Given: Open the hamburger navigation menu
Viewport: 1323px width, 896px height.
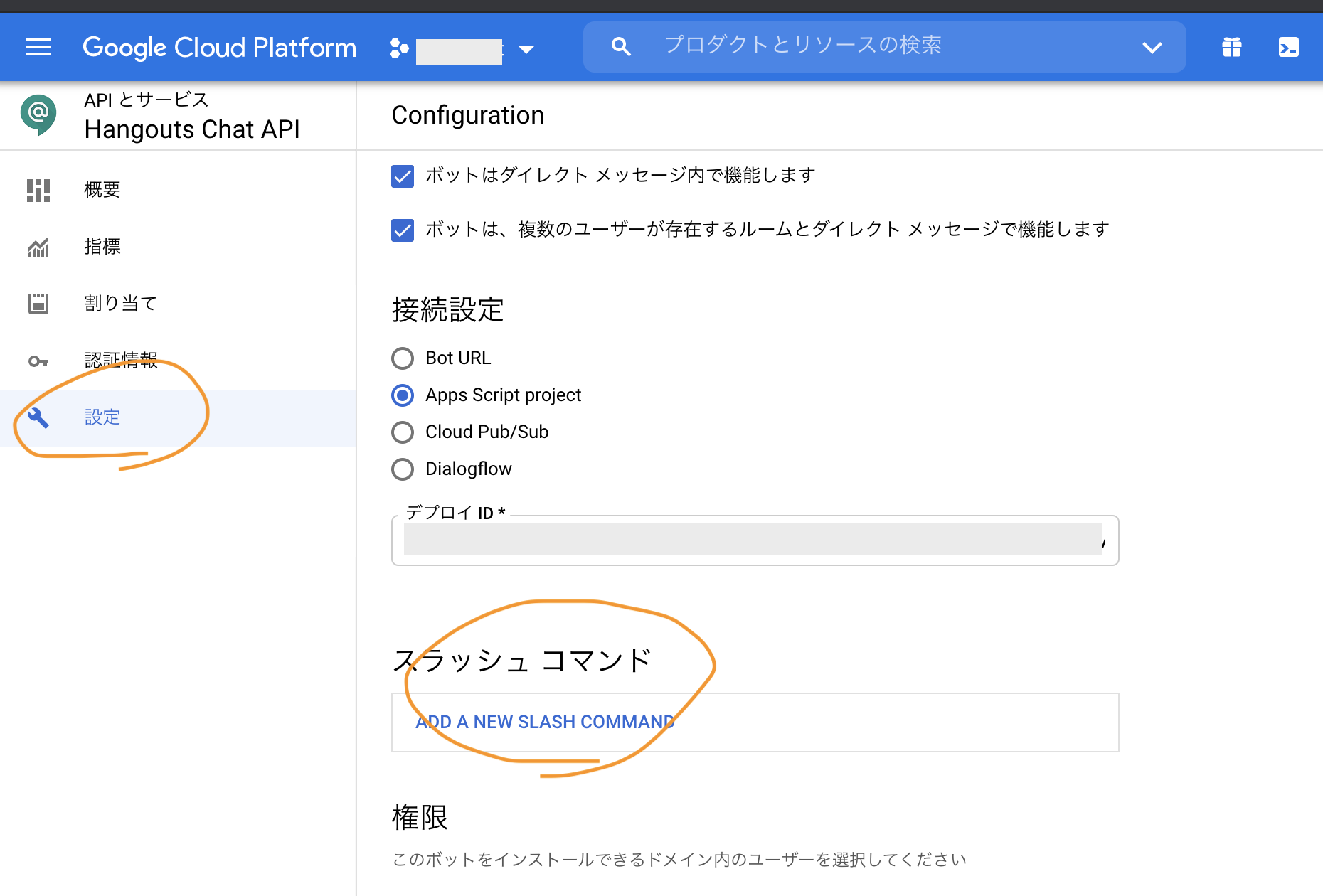Looking at the screenshot, I should [x=38, y=48].
